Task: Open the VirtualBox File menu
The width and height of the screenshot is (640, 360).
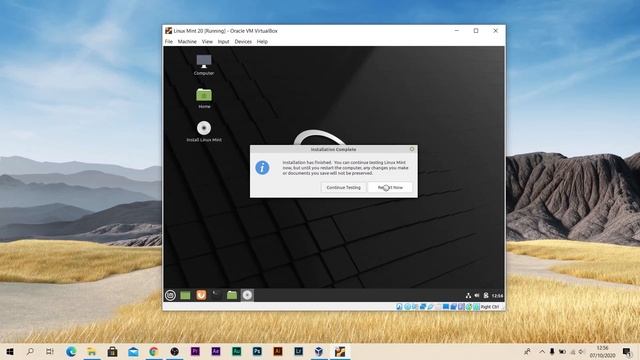Action: (169, 42)
